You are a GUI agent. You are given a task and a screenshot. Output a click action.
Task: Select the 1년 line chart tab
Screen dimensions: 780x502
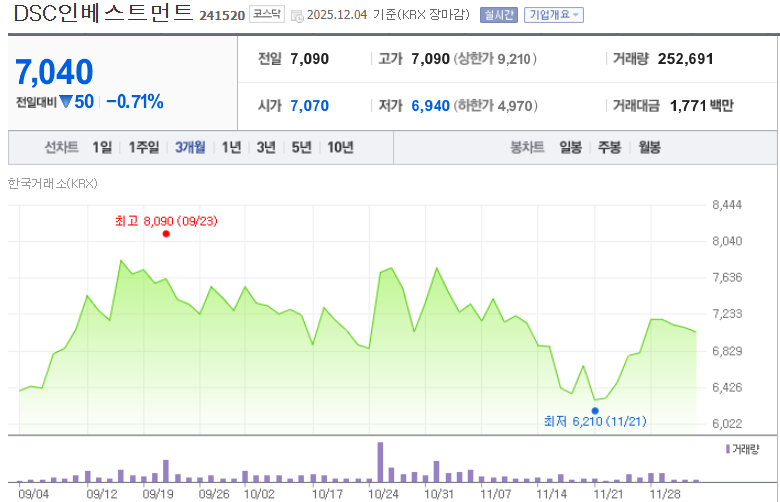coord(231,147)
